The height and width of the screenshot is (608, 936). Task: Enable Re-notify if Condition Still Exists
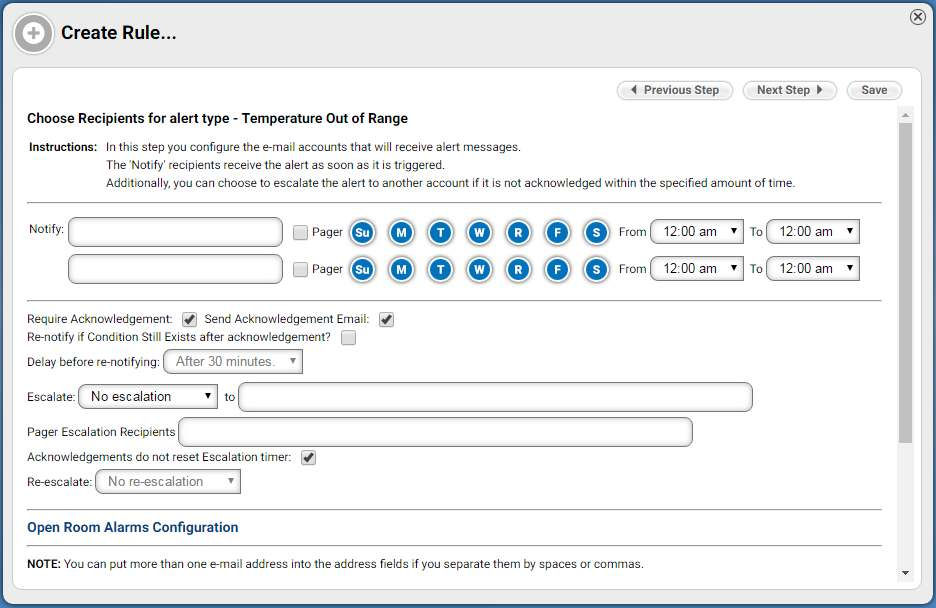tap(349, 338)
